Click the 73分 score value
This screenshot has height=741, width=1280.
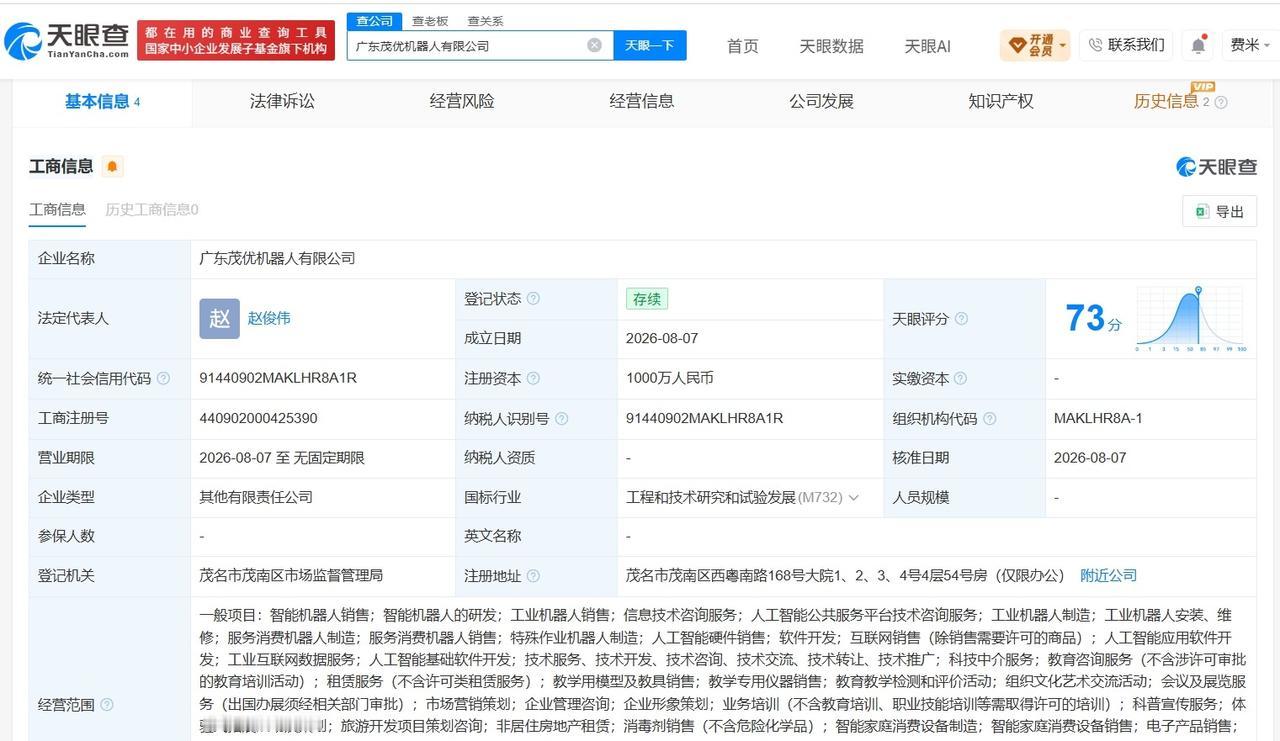pyautogui.click(x=1093, y=319)
